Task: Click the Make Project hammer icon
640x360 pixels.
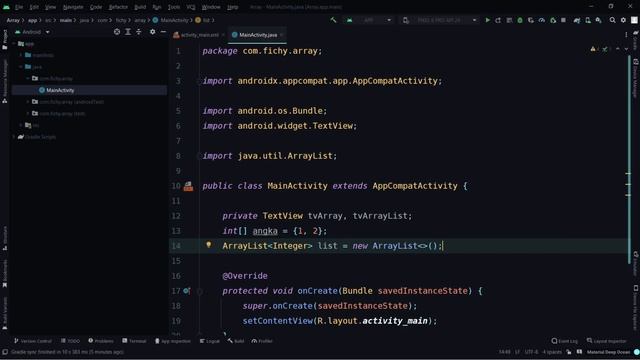Action: [x=333, y=20]
